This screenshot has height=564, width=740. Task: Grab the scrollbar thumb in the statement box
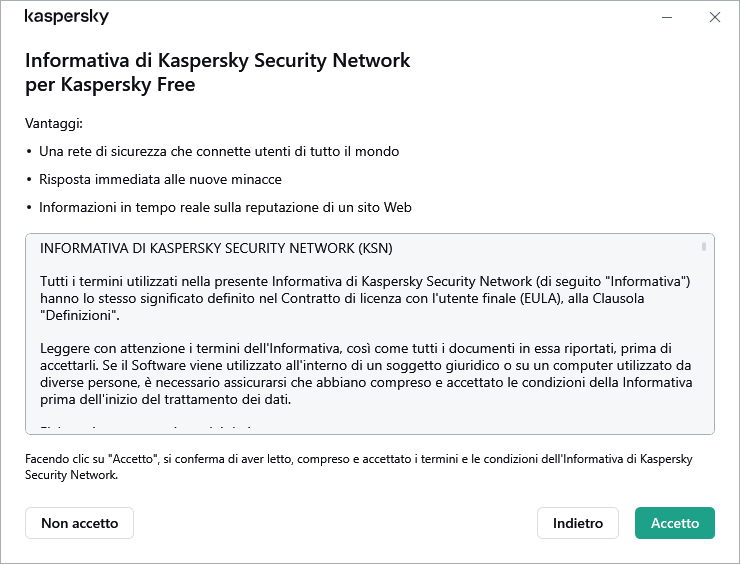[x=704, y=246]
